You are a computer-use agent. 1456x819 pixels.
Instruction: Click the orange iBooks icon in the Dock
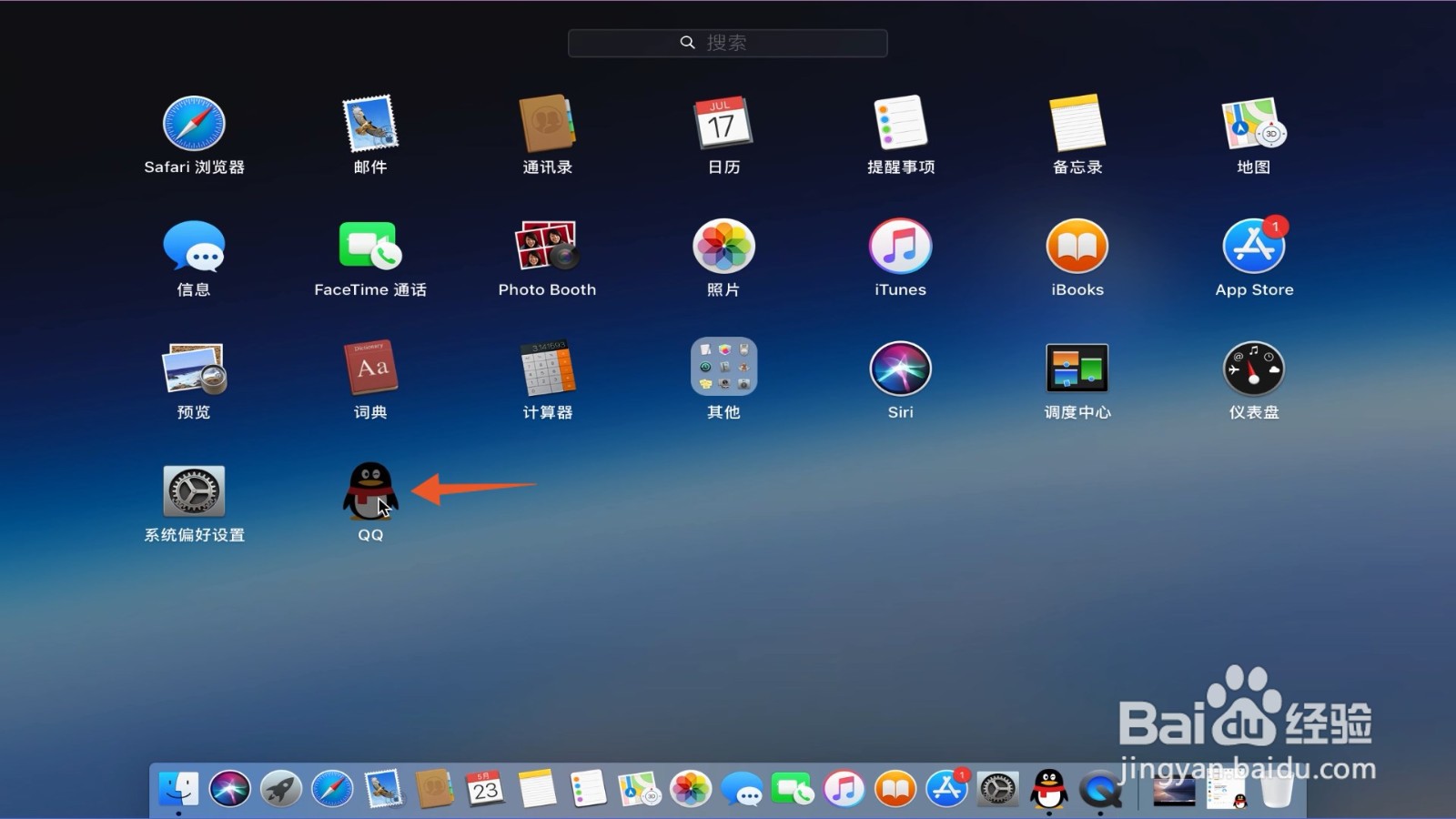(x=895, y=788)
